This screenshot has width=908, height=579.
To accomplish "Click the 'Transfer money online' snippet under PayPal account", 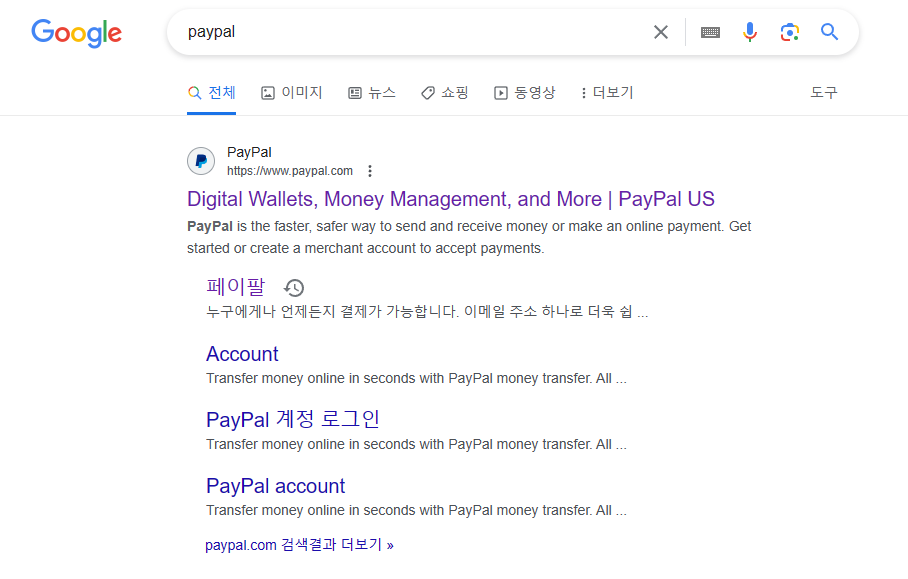I will click(416, 510).
